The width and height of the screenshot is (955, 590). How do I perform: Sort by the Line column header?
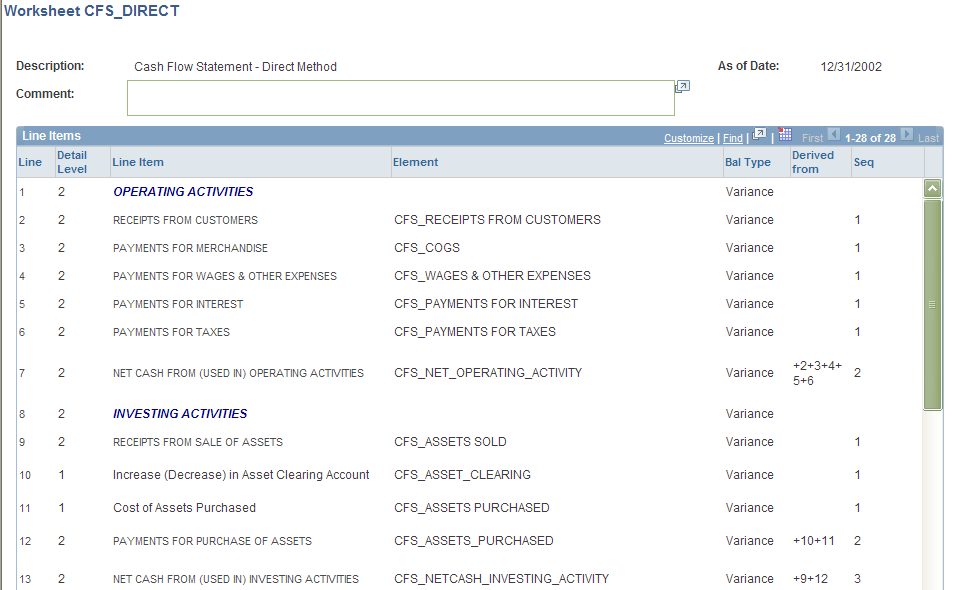click(30, 162)
